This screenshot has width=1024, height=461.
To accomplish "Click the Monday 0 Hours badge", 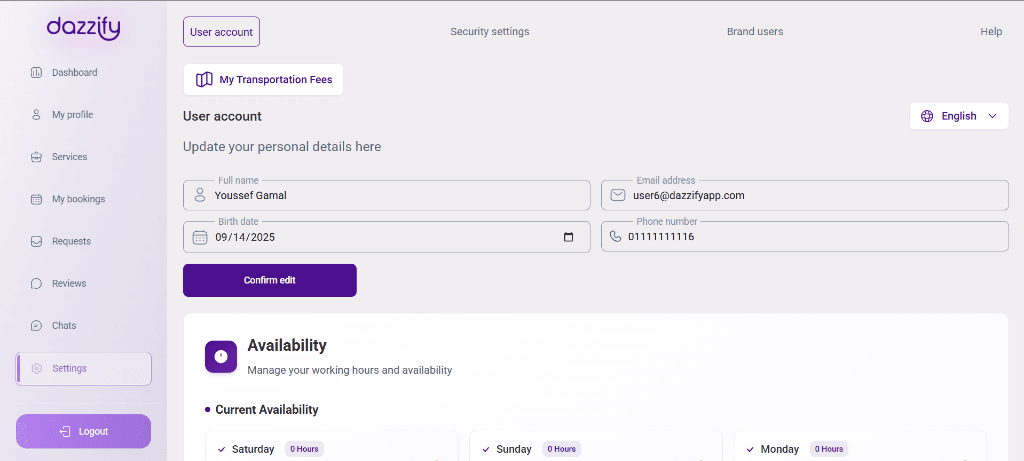I will pos(829,449).
